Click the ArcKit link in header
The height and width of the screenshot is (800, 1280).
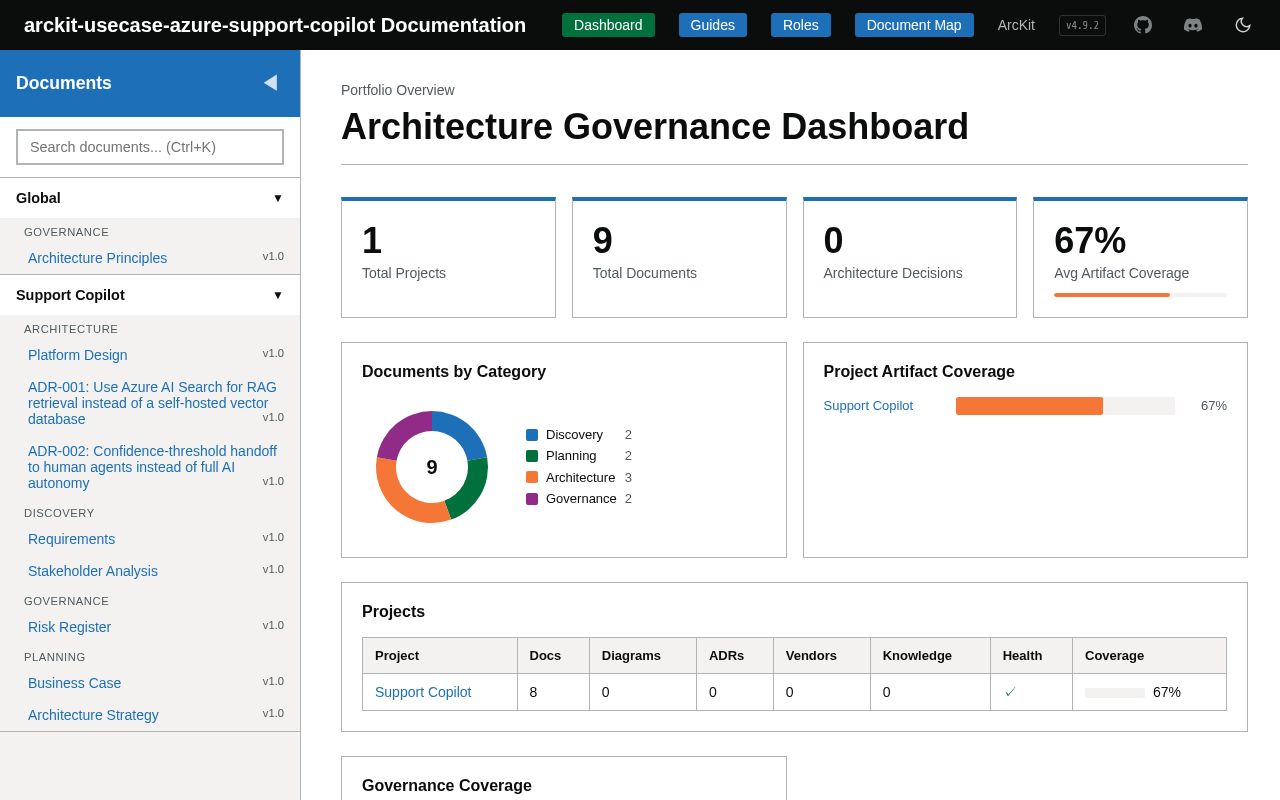tap(1016, 25)
